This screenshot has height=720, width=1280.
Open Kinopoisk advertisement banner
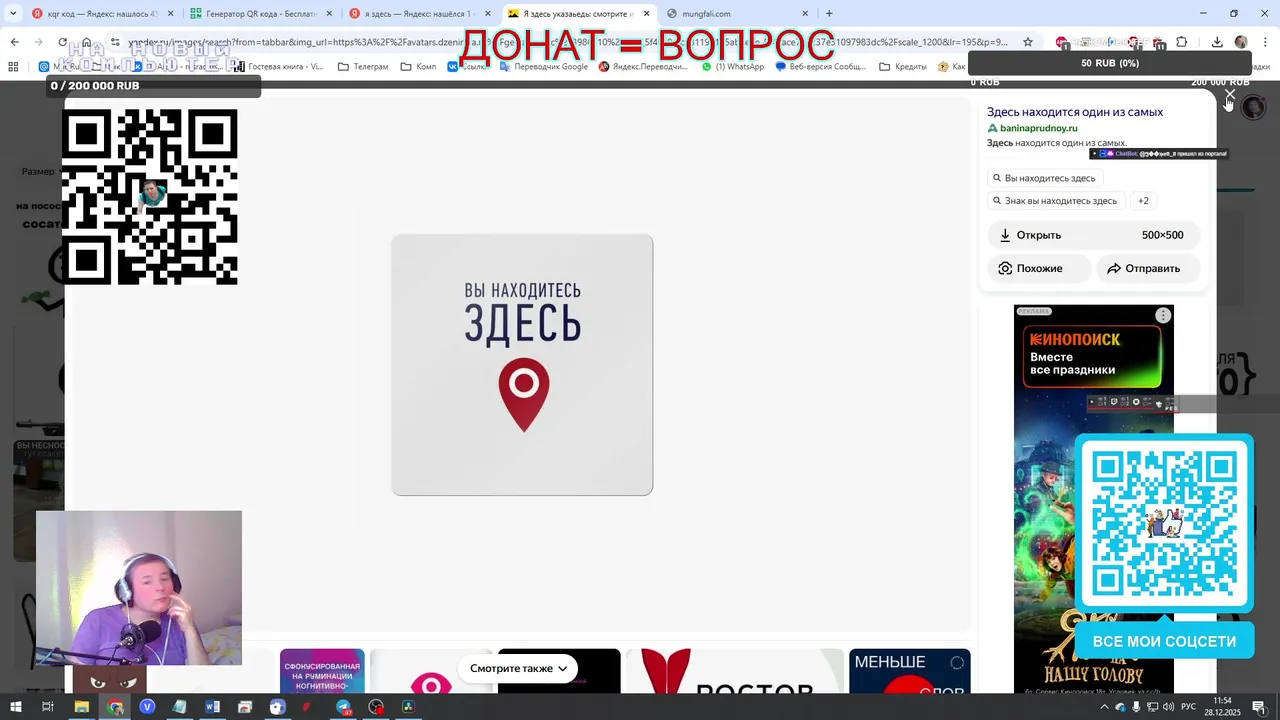tap(1093, 499)
